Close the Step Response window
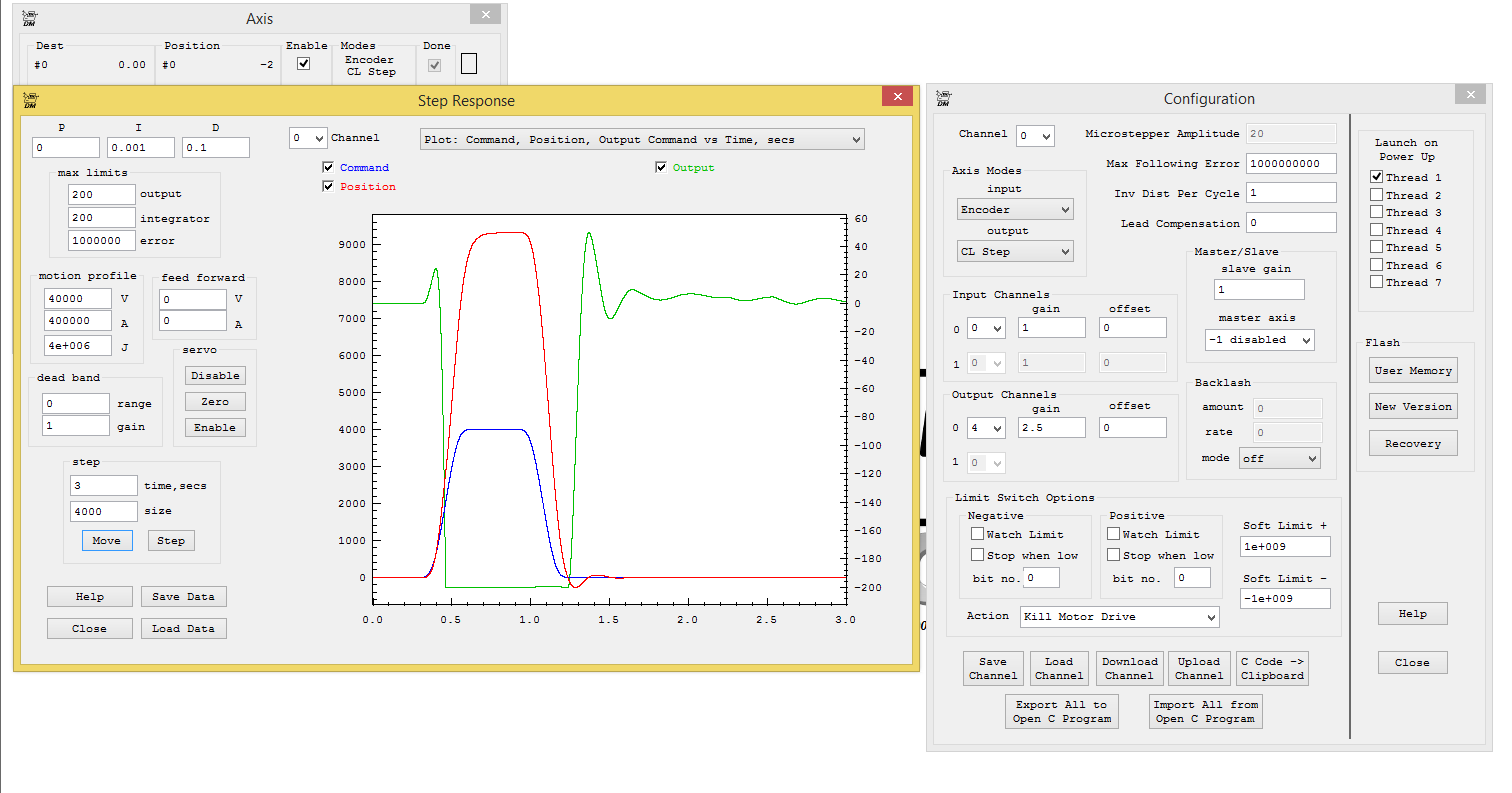The height and width of the screenshot is (793, 1512). click(897, 96)
